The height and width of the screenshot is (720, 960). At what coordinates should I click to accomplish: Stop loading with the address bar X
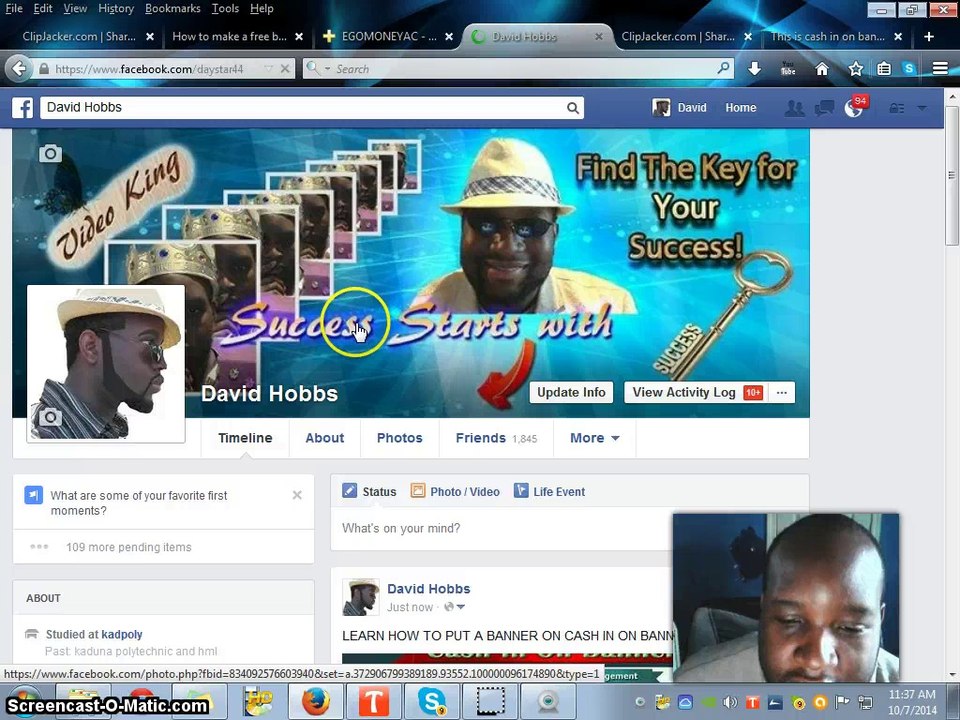point(285,69)
